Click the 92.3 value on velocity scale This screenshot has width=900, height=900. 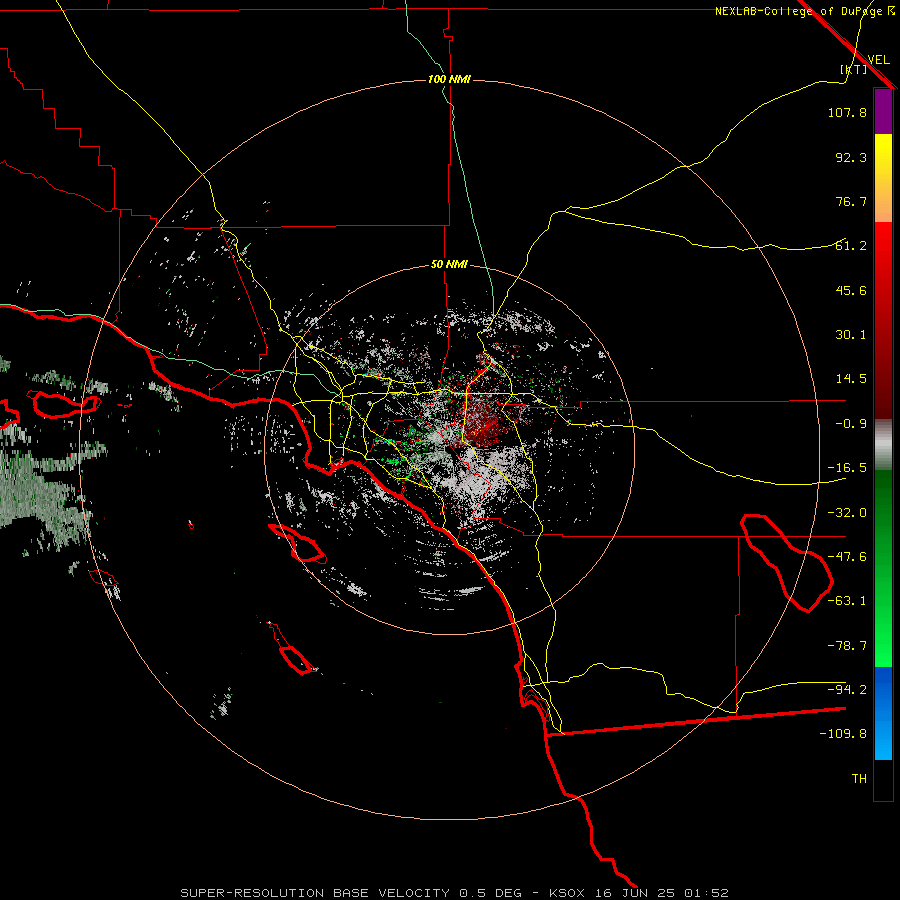851,157
